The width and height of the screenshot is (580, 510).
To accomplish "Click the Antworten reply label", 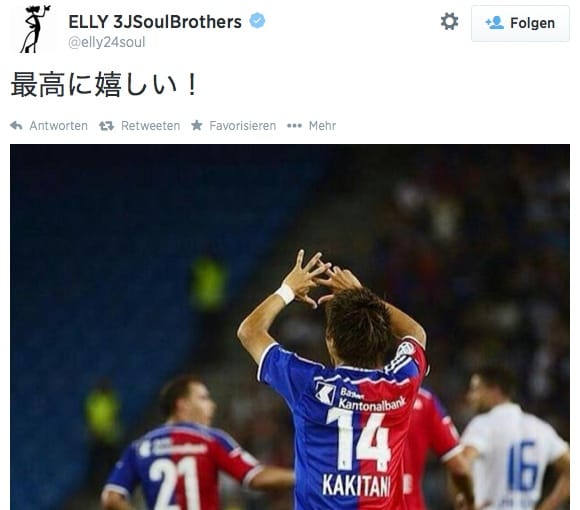I will [58, 126].
